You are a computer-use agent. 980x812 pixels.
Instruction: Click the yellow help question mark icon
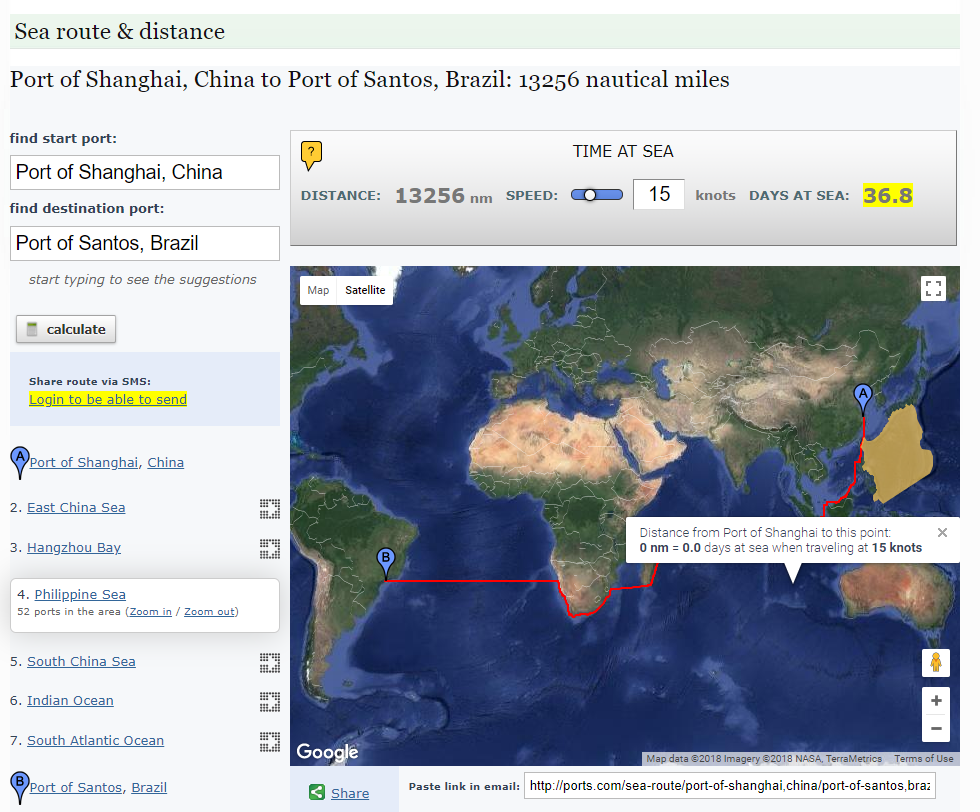point(311,155)
